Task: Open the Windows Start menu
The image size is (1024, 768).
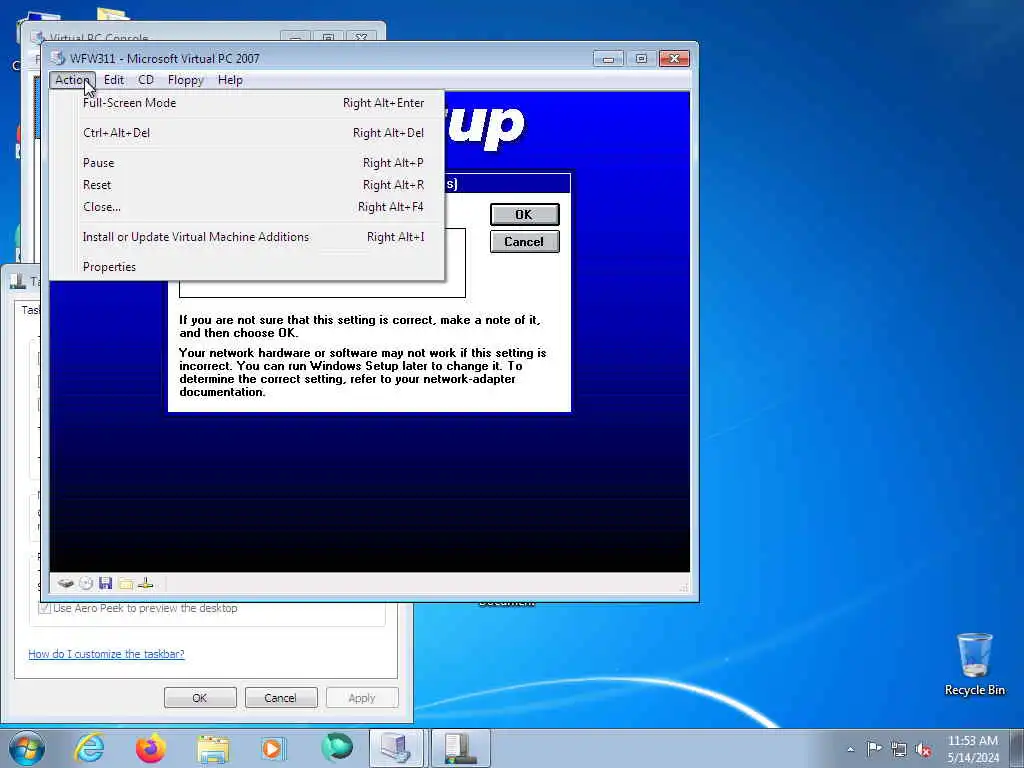Action: tap(27, 748)
